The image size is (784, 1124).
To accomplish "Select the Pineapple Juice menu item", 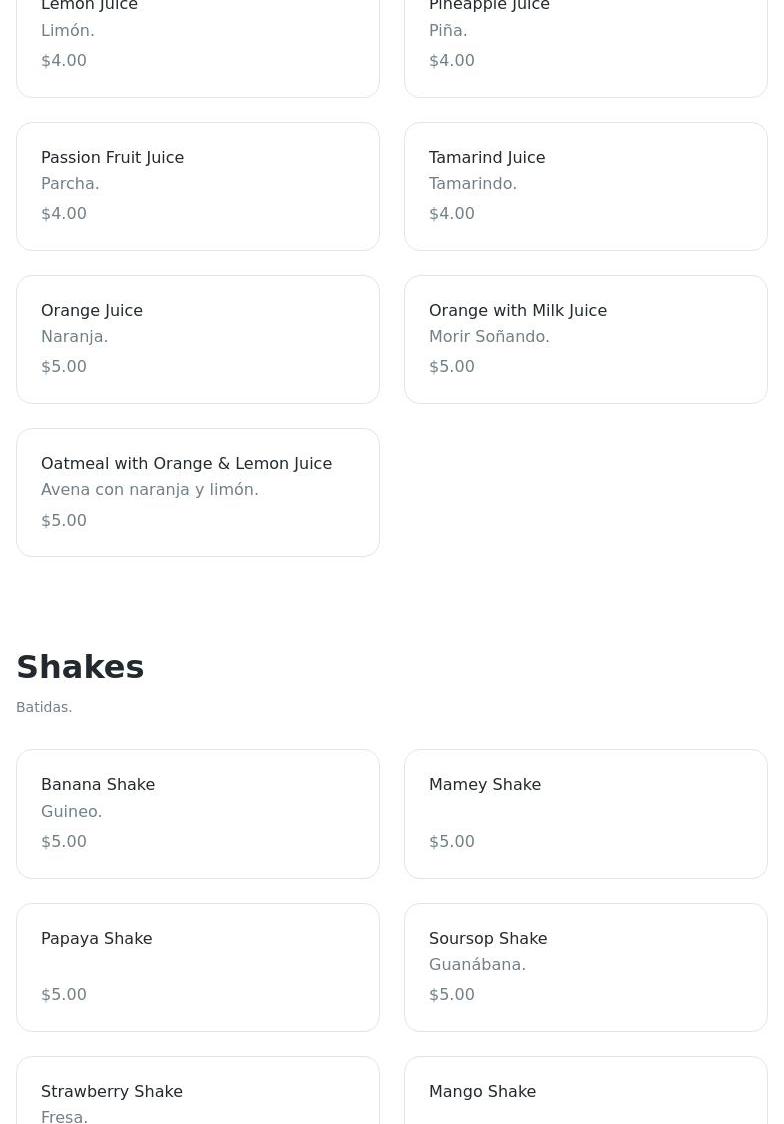I will [x=585, y=45].
